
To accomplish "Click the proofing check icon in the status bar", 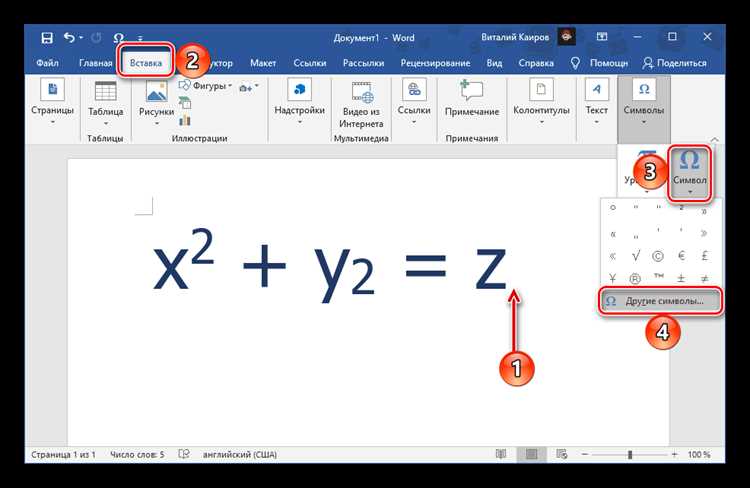I will (184, 454).
